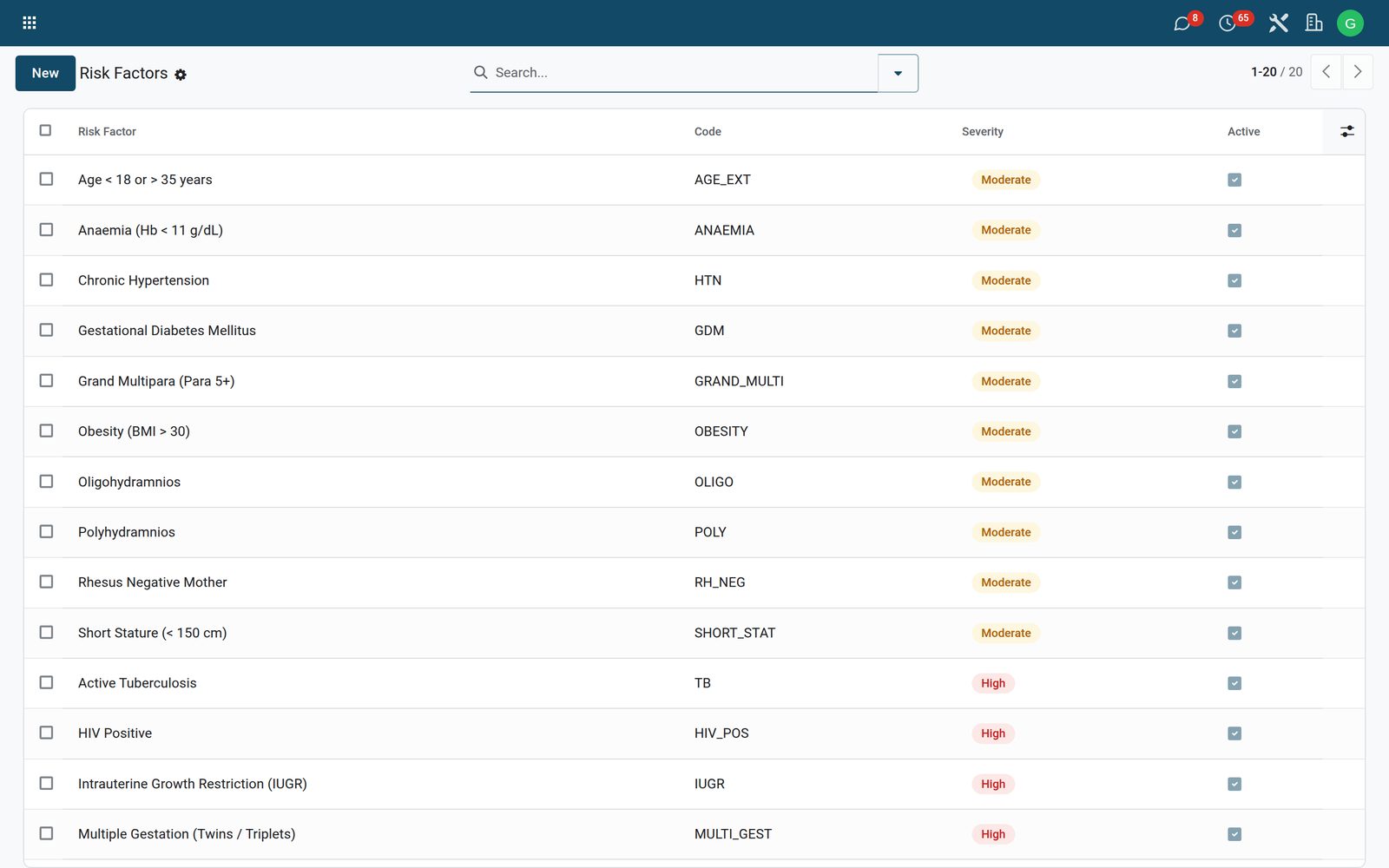Open the main apps grid menu
The width and height of the screenshot is (1389, 868).
[30, 23]
